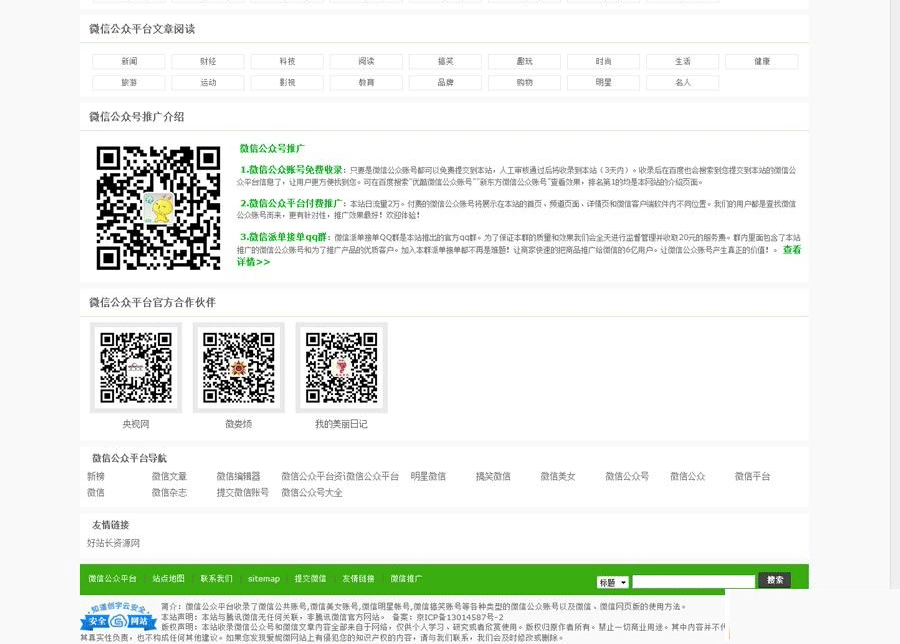Viewport: 900px width, 644px height.
Task: Click the 微娄烦 QR code thumbnail
Action: [238, 367]
